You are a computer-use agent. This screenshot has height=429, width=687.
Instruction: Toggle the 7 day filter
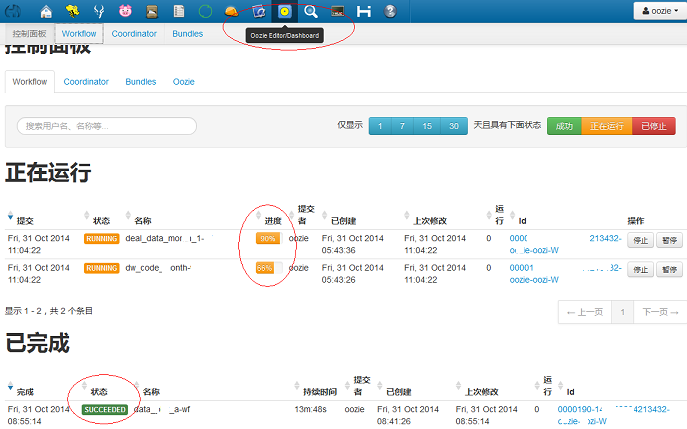[402, 126]
